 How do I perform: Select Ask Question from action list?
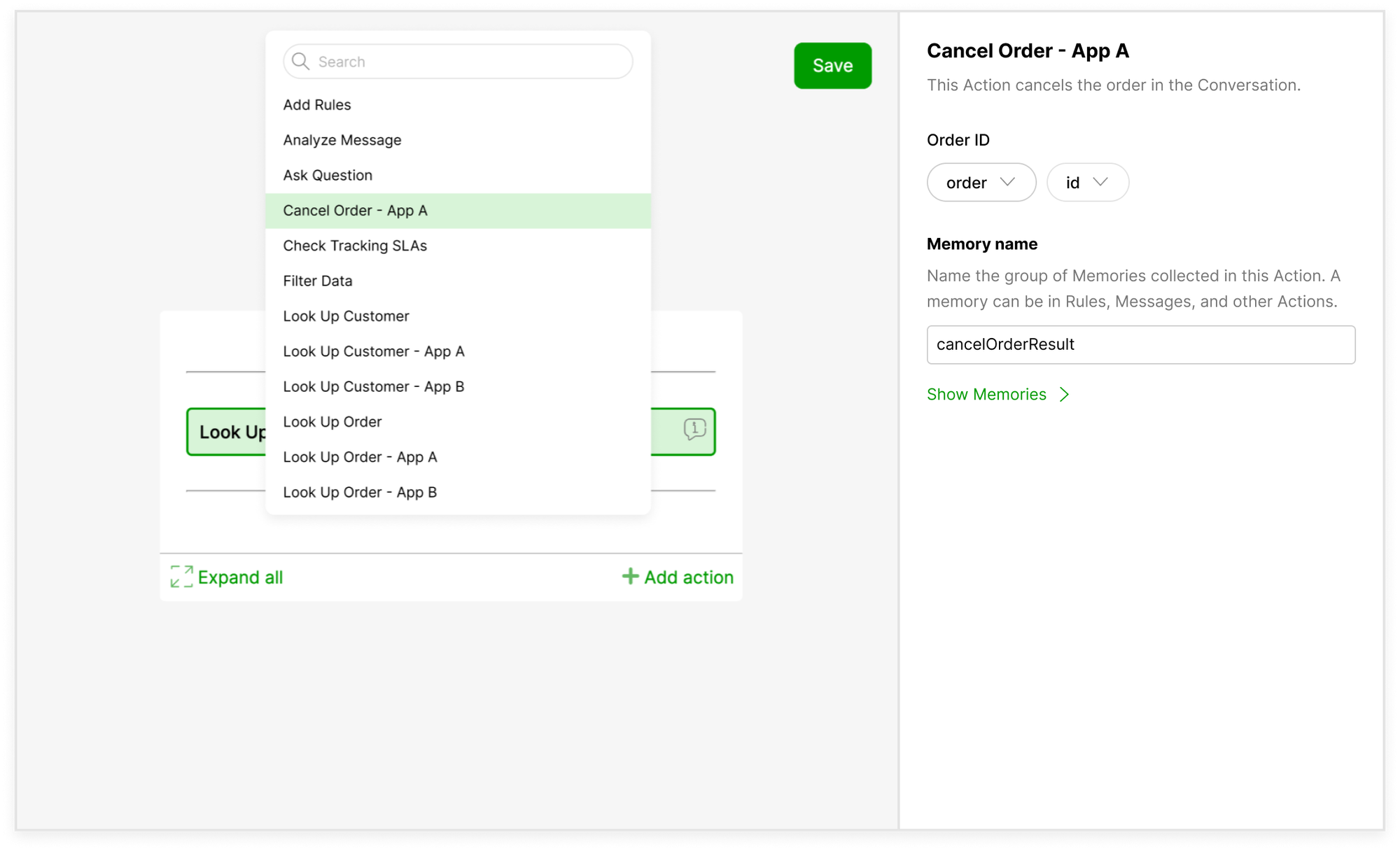point(326,174)
